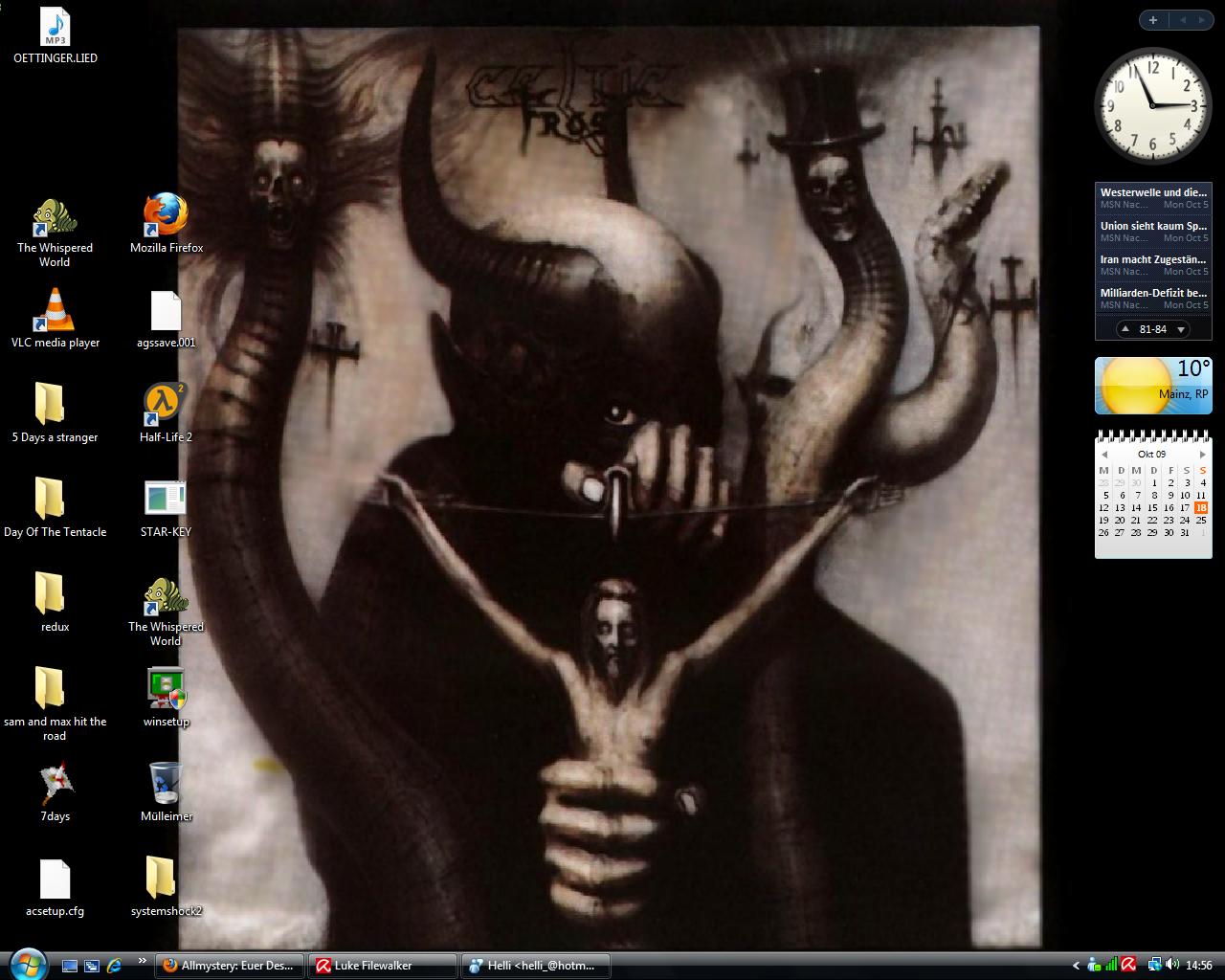Select highlighted day 18 in the calendar

[x=1201, y=508]
